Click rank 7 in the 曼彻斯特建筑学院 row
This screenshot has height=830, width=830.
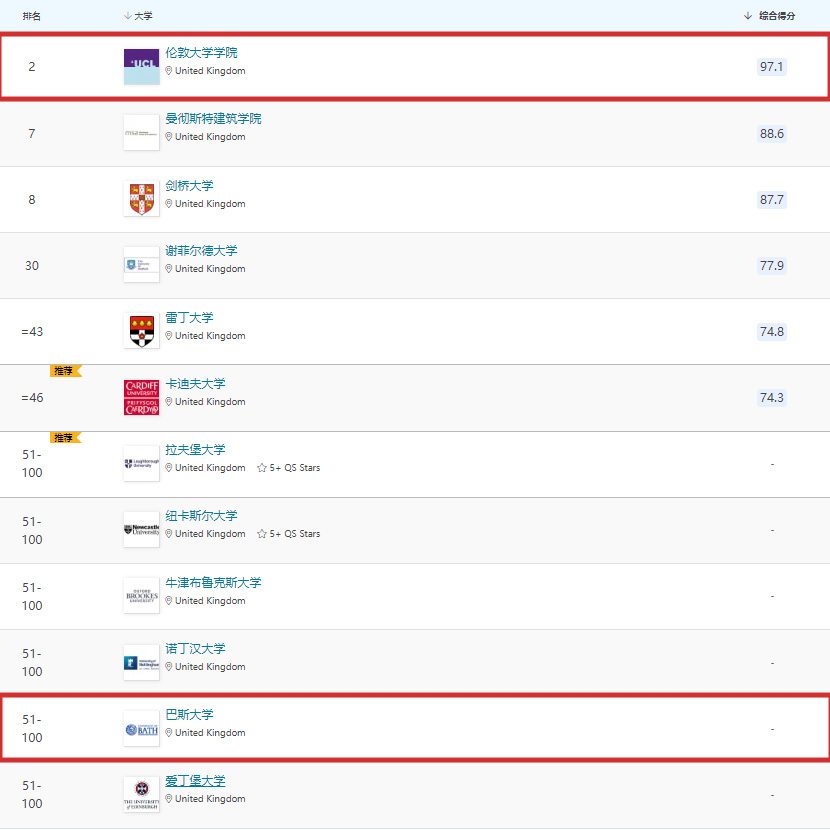coord(32,133)
